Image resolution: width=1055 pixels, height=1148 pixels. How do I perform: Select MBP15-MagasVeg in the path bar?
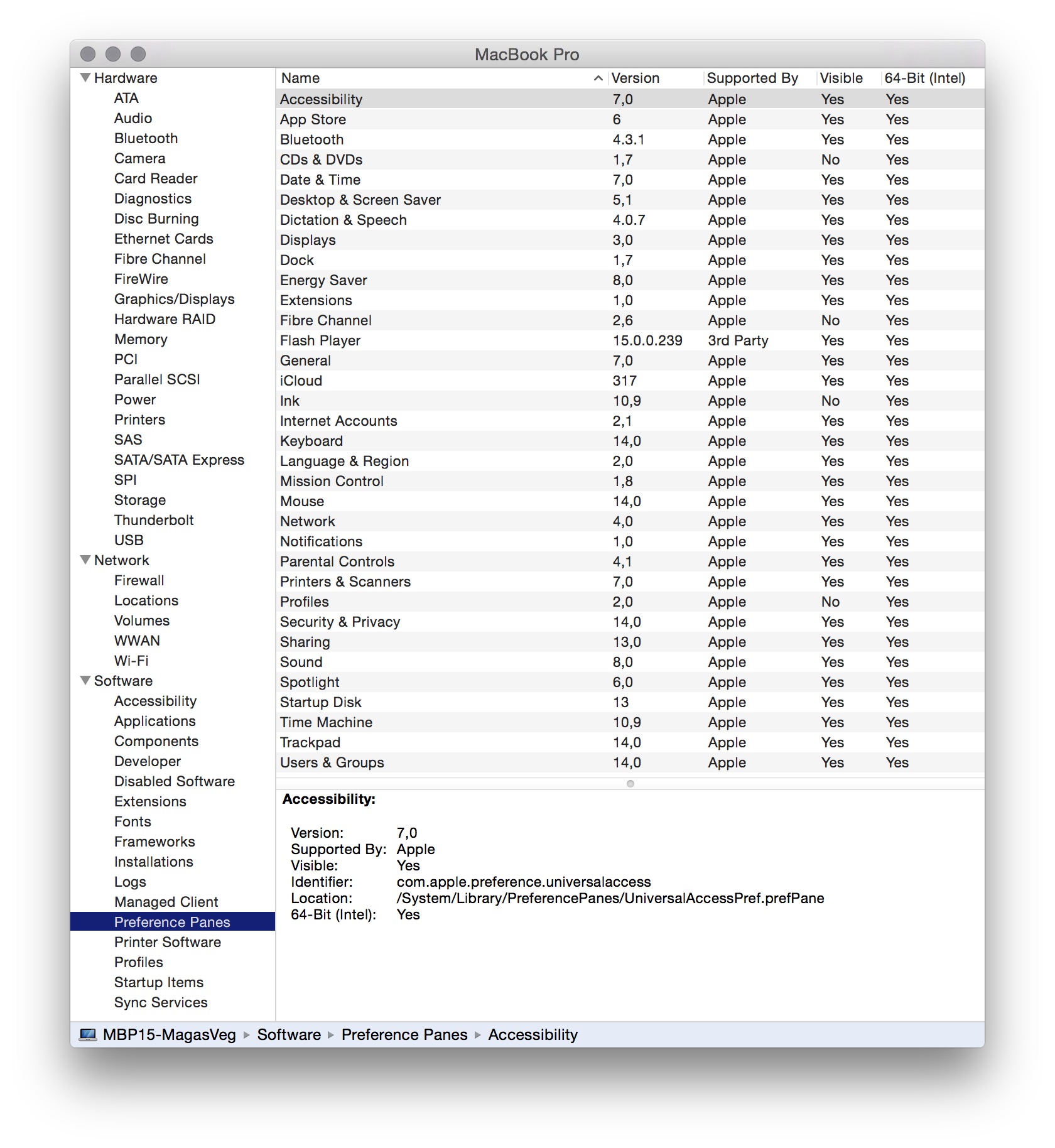tap(170, 1034)
